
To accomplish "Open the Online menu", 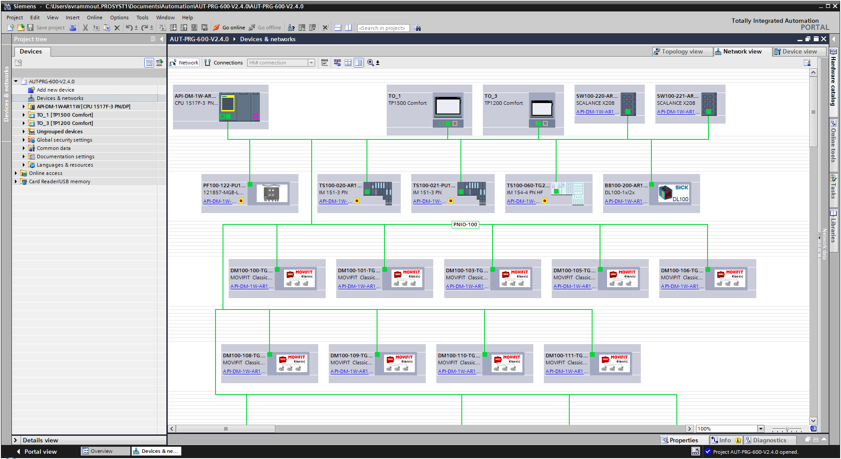I will tap(94, 18).
